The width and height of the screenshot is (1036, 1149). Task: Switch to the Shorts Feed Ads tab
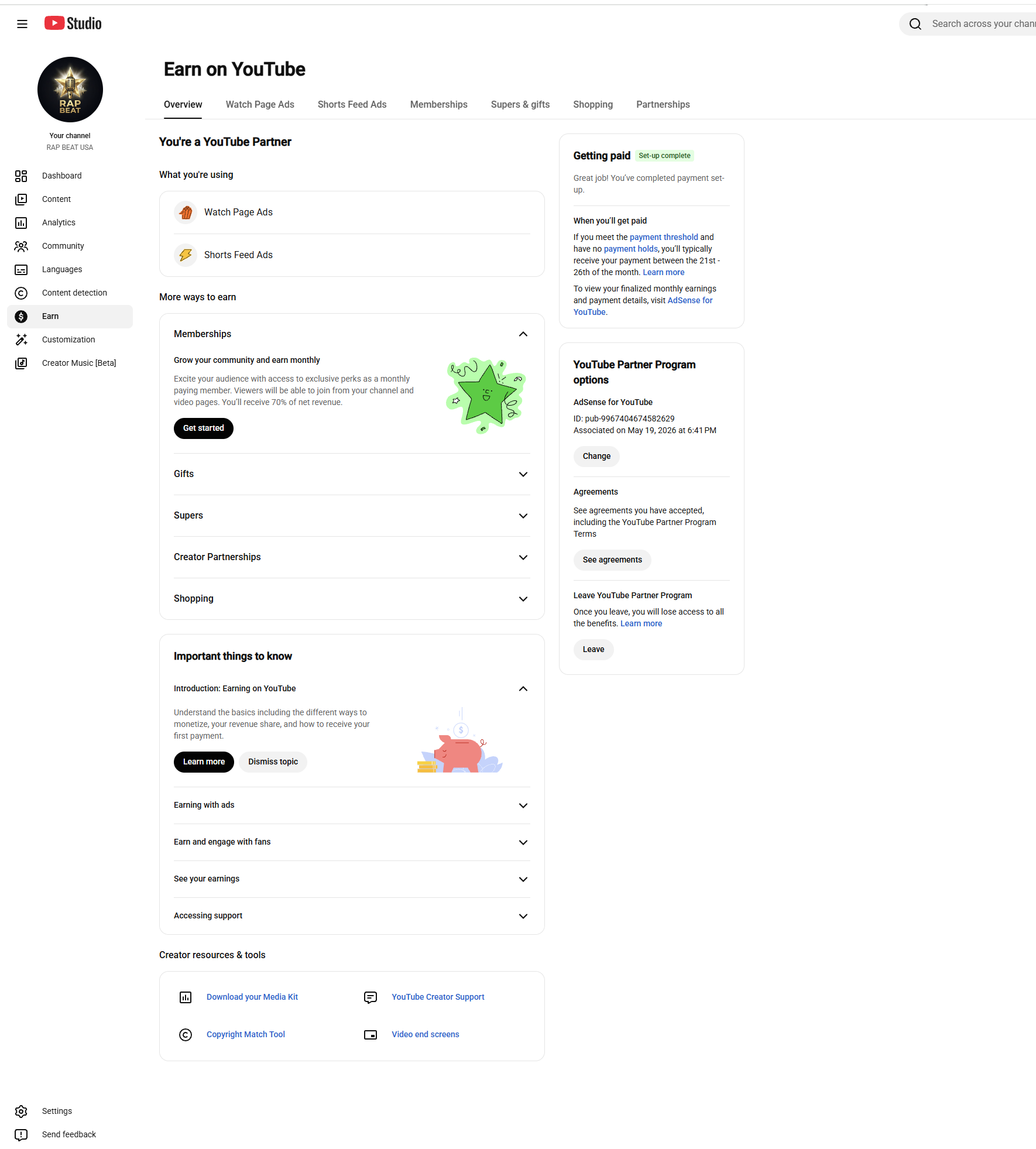(x=352, y=105)
